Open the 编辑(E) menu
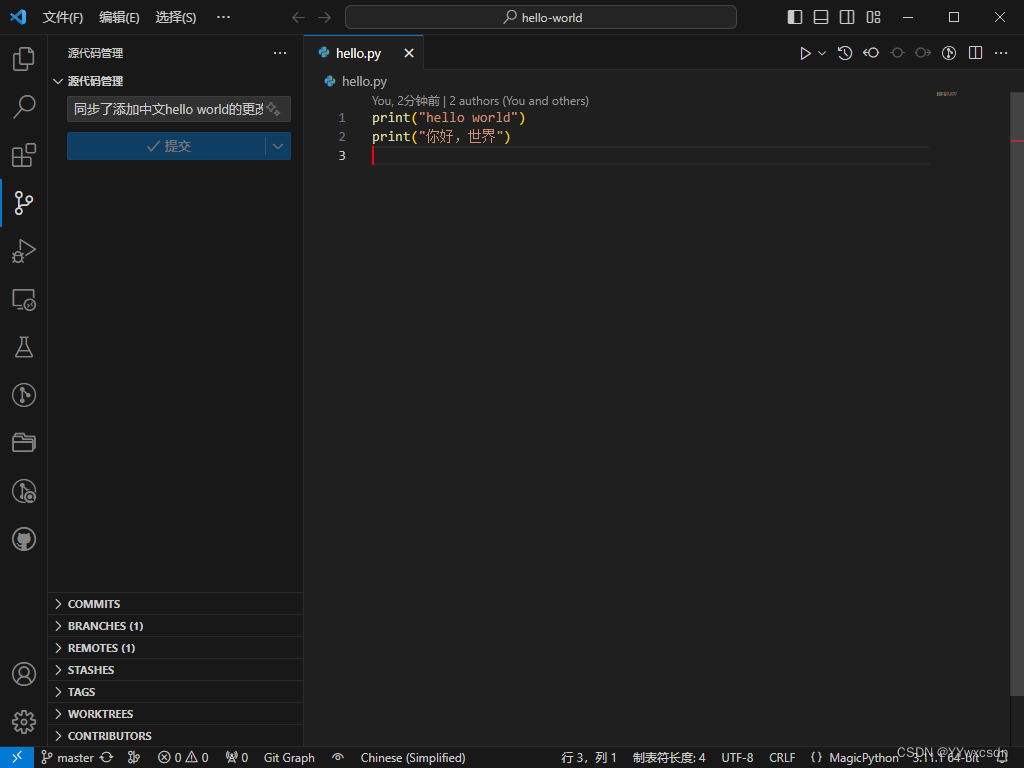Viewport: 1024px width, 768px height. click(x=119, y=18)
